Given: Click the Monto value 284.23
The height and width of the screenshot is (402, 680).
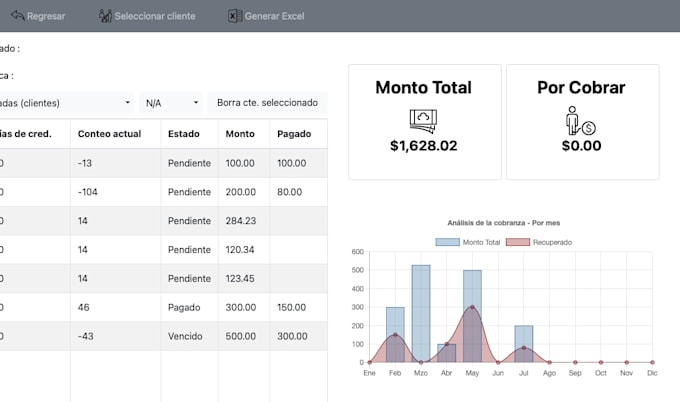Looking at the screenshot, I should pyautogui.click(x=241, y=221).
